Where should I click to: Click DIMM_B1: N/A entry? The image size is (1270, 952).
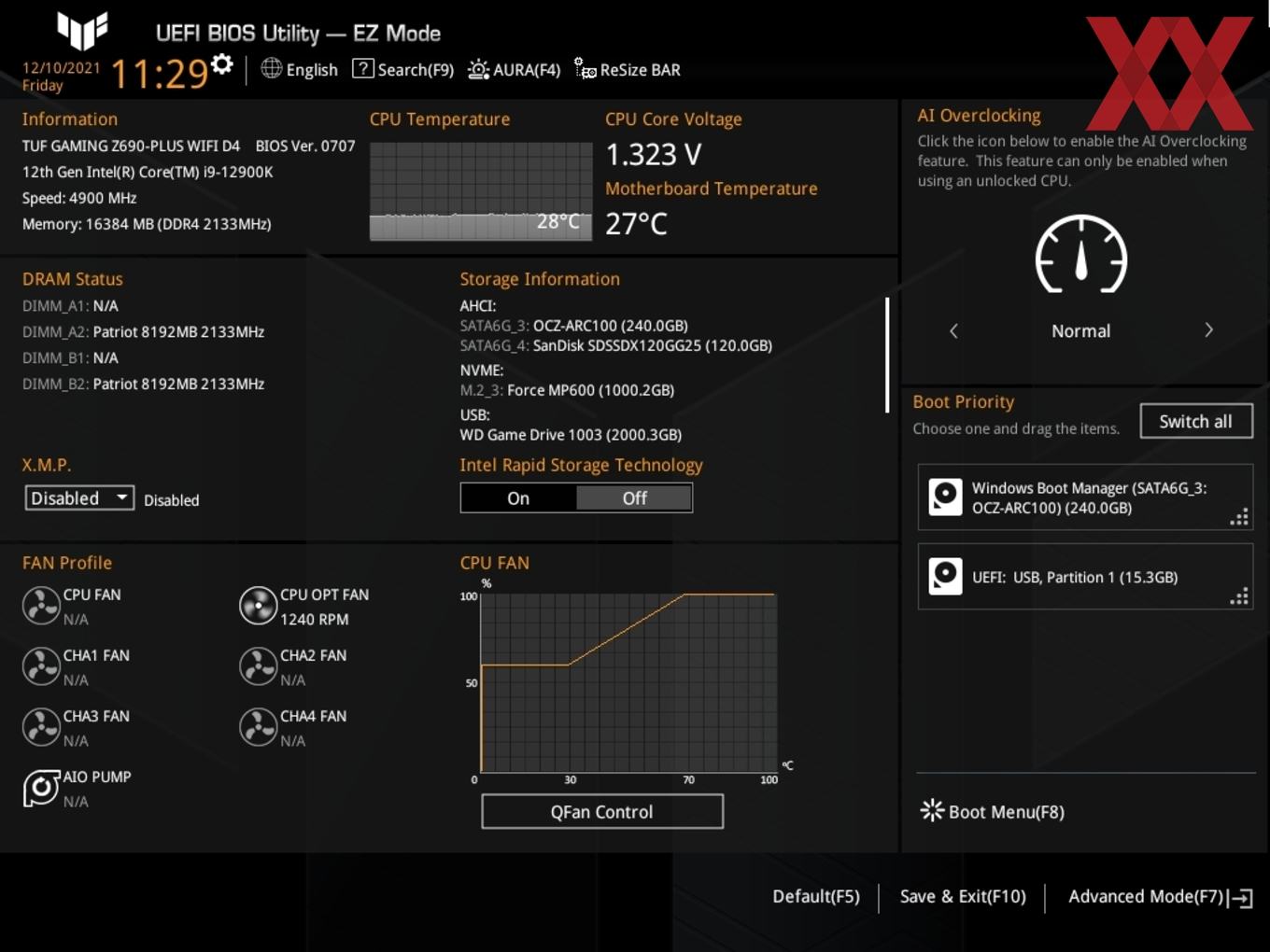coord(70,357)
